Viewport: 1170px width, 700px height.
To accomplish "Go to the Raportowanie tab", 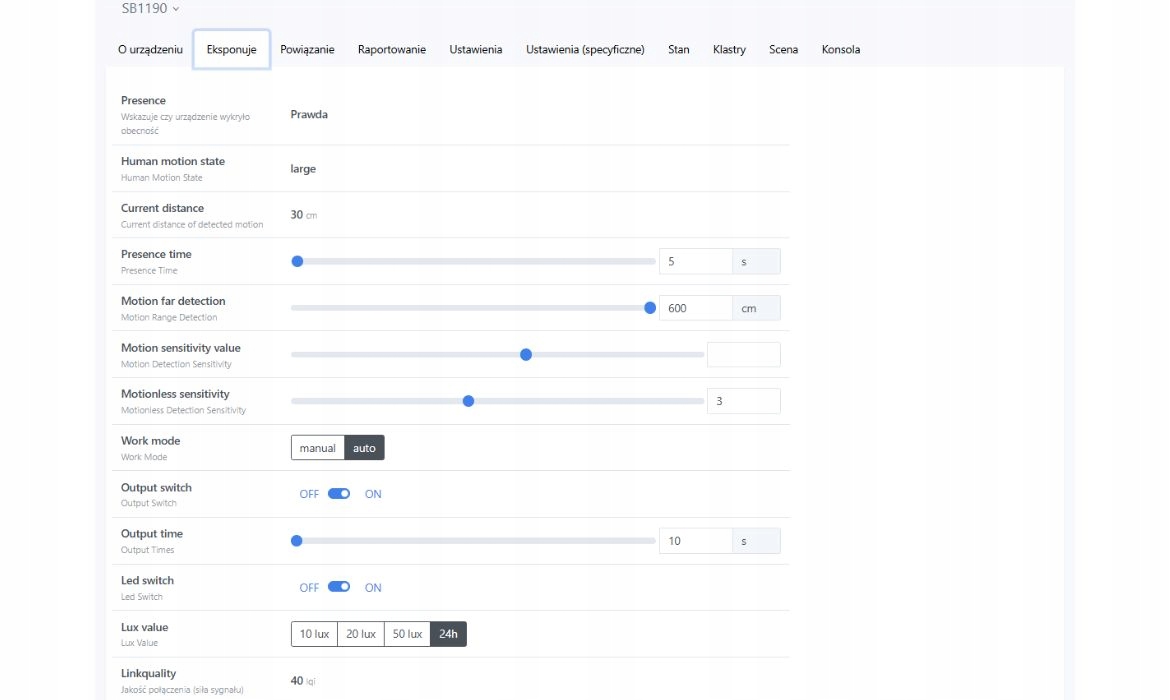I will (x=392, y=49).
